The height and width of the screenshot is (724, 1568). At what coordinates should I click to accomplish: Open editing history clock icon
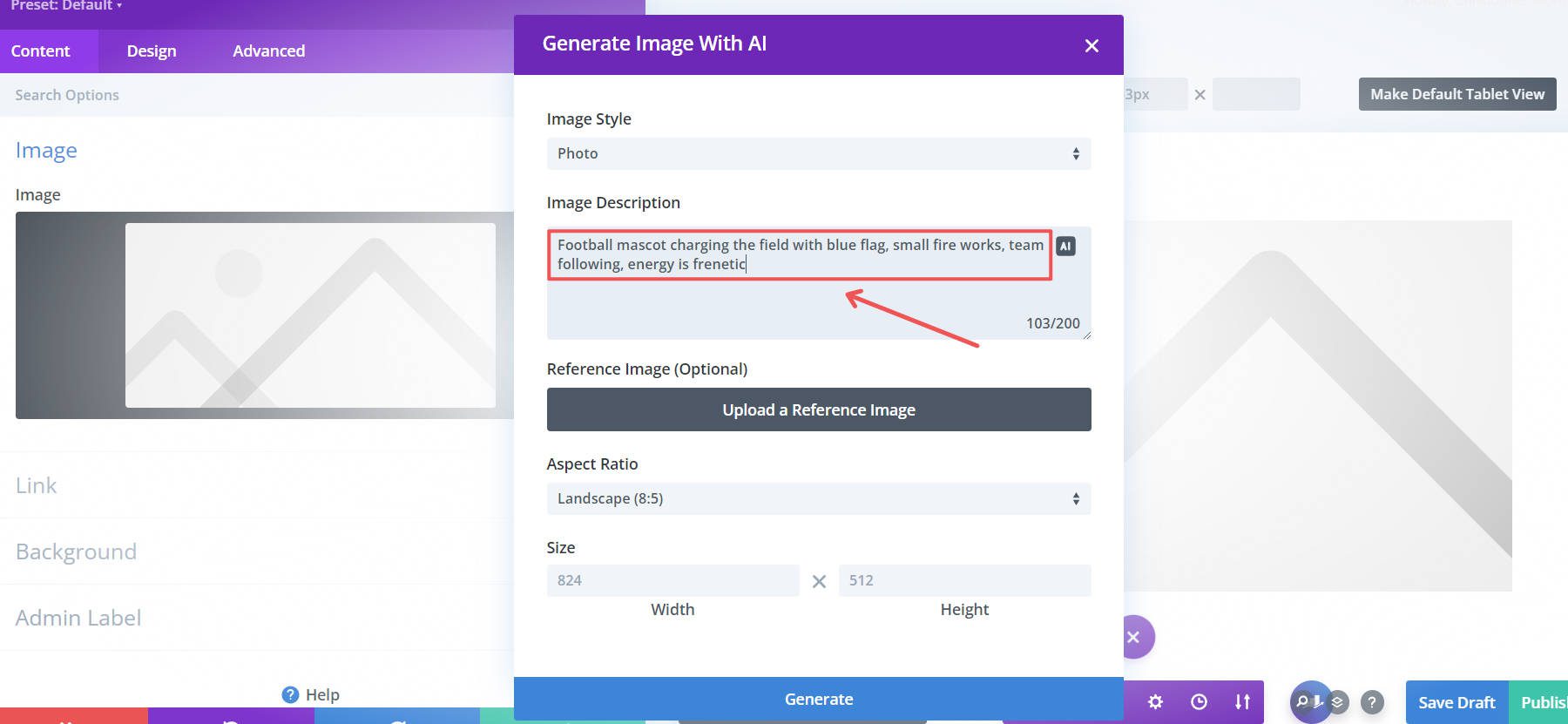[1199, 702]
